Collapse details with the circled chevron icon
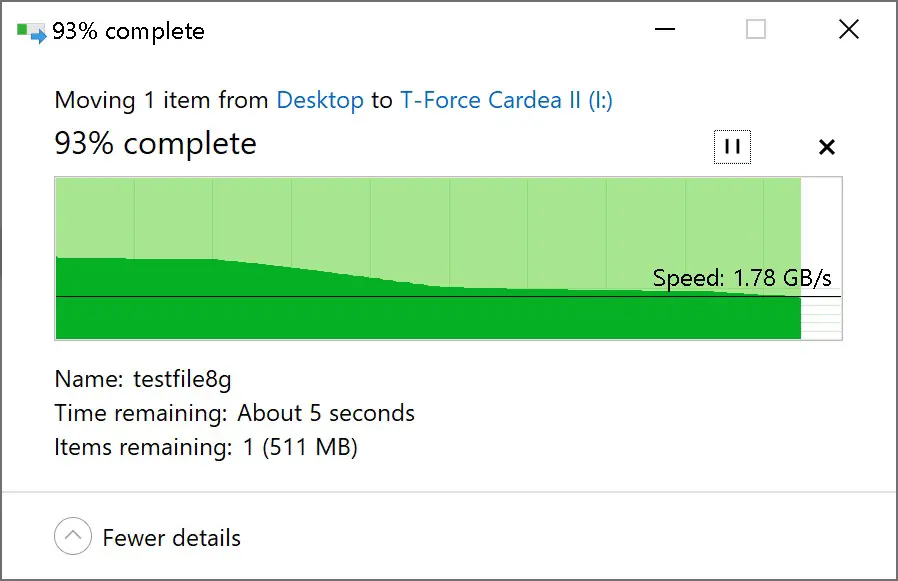The image size is (898, 581). click(x=73, y=536)
